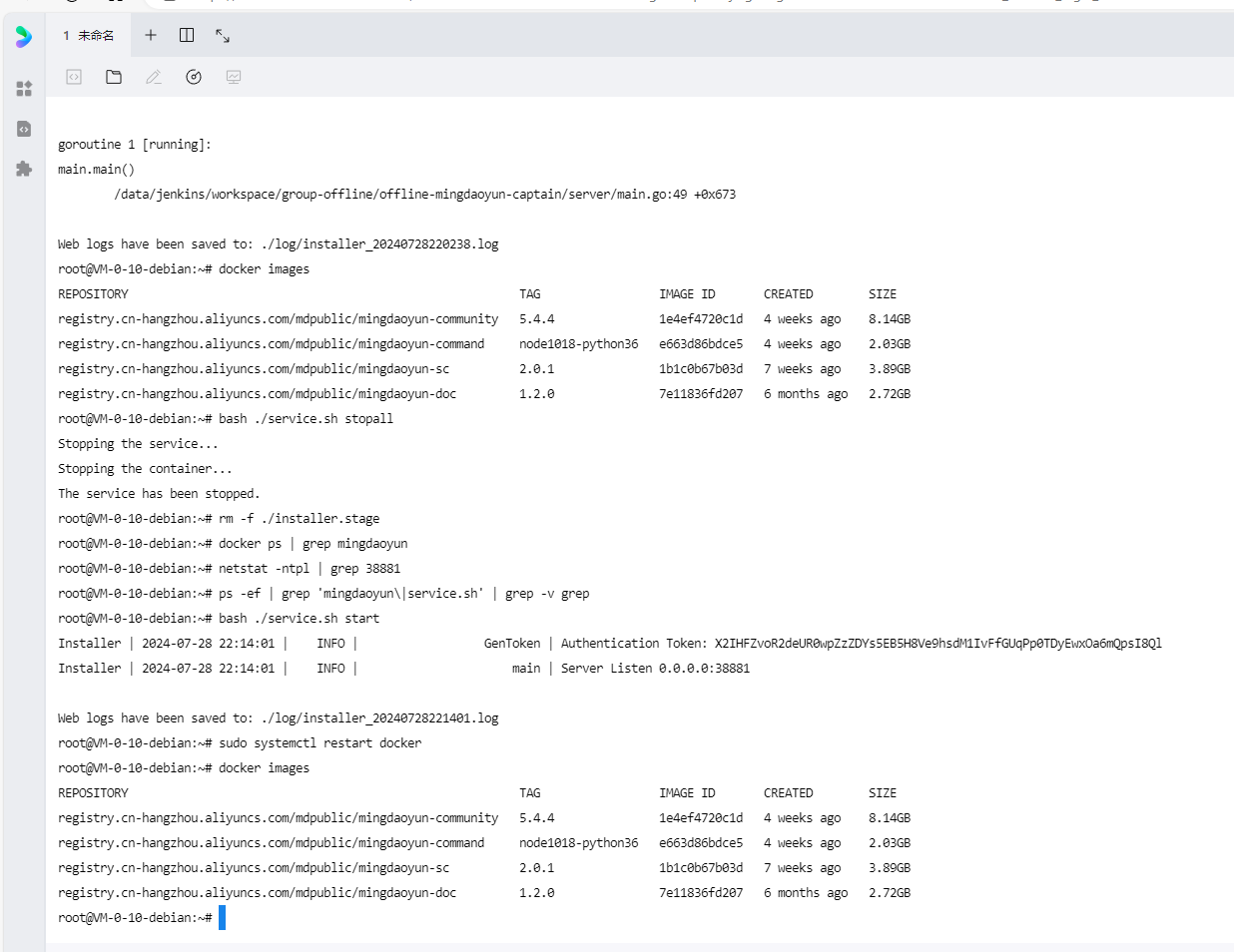Open the circular gauge toolbar icon
The image size is (1234, 952).
point(194,77)
